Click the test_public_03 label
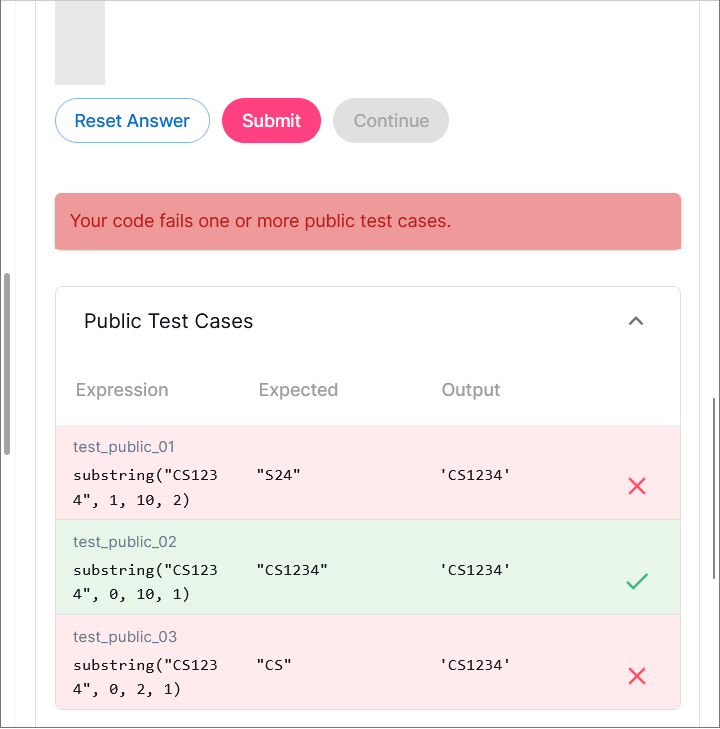The width and height of the screenshot is (720, 729). (124, 637)
